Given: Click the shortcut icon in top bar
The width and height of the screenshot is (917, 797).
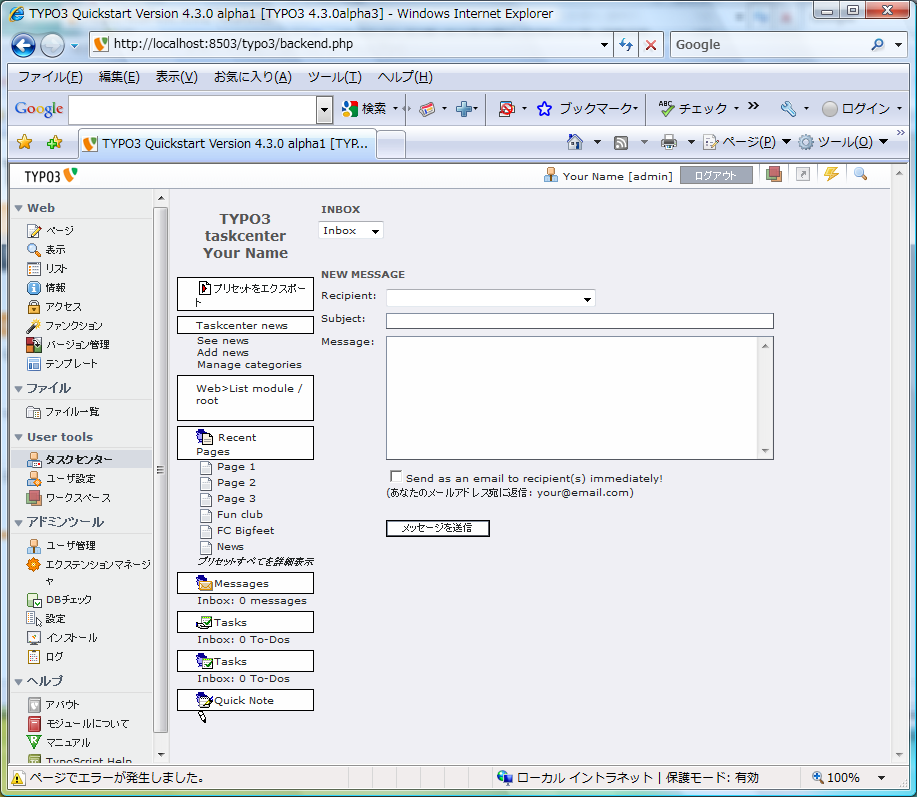Looking at the screenshot, I should (803, 174).
